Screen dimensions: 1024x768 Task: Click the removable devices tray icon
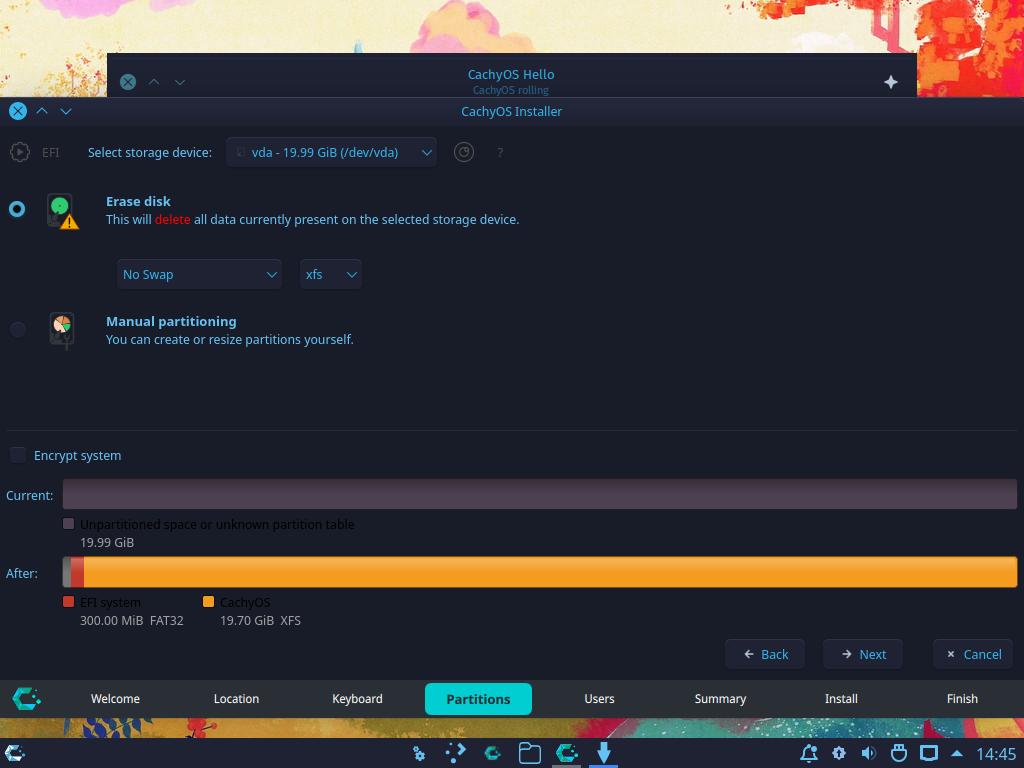point(899,754)
